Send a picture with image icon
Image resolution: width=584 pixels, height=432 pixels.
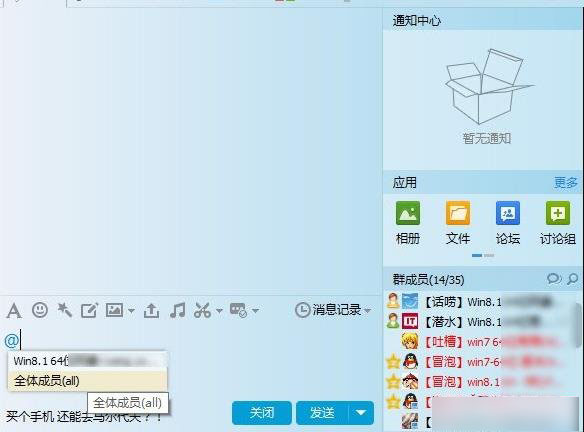(x=114, y=310)
